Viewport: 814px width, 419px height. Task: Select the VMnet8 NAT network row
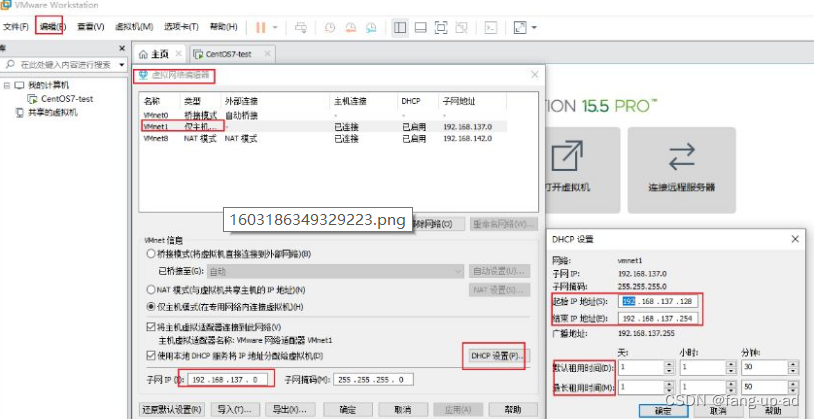[x=323, y=139]
